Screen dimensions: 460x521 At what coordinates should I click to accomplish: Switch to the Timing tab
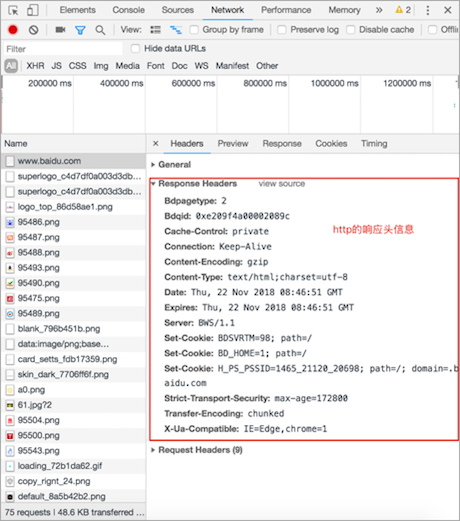(374, 144)
